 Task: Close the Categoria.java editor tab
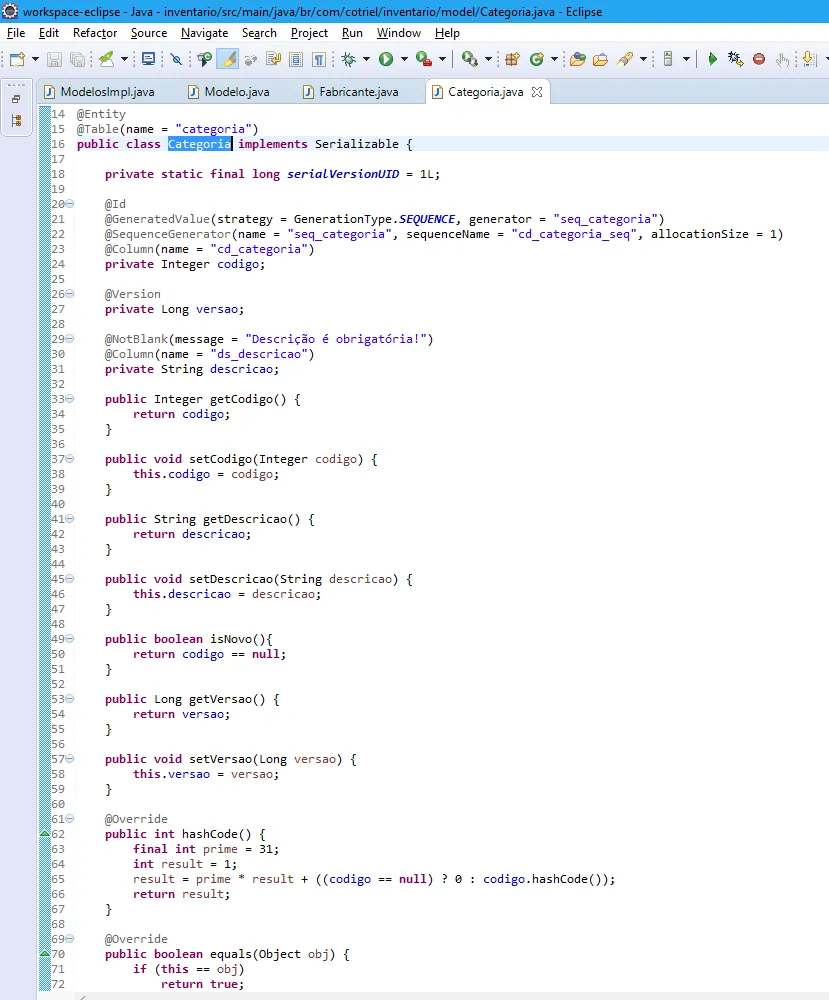537,92
